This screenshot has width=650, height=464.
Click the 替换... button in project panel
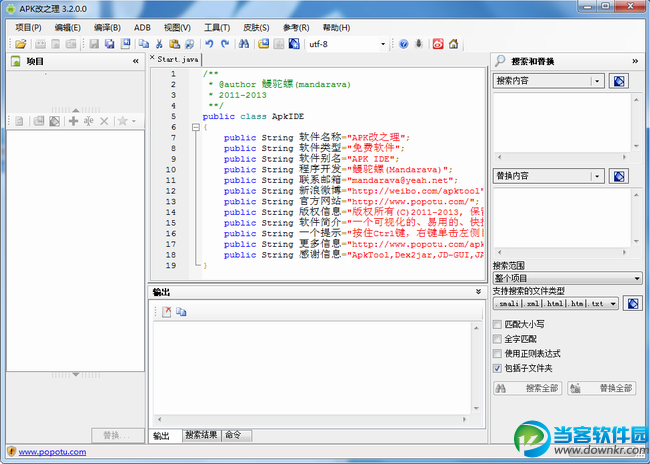118,435
